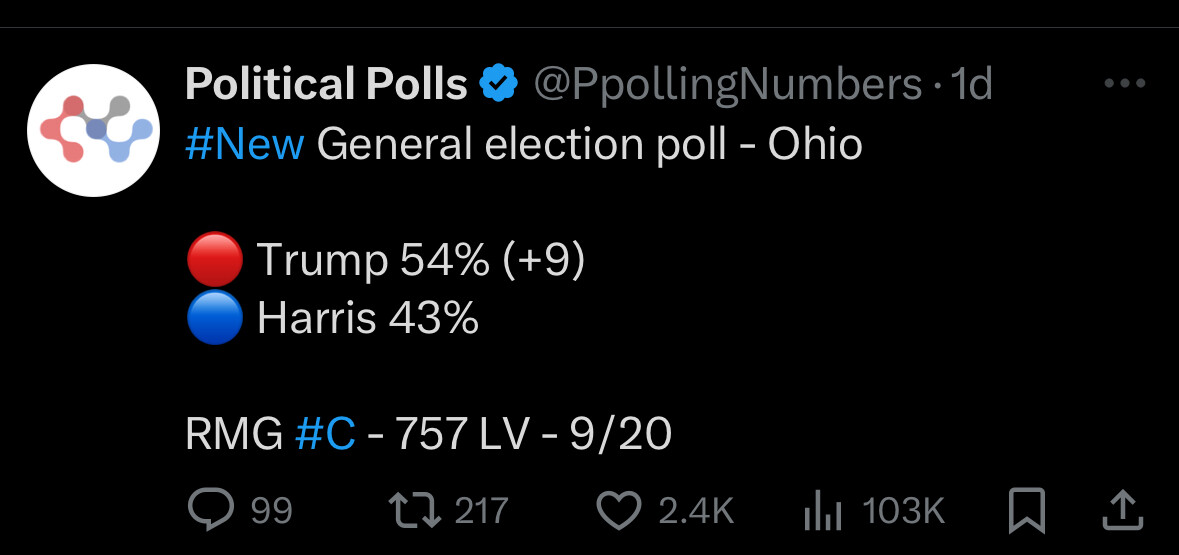The image size is (1179, 555).
Task: Open the post via Trump 54% line
Action: 385,261
